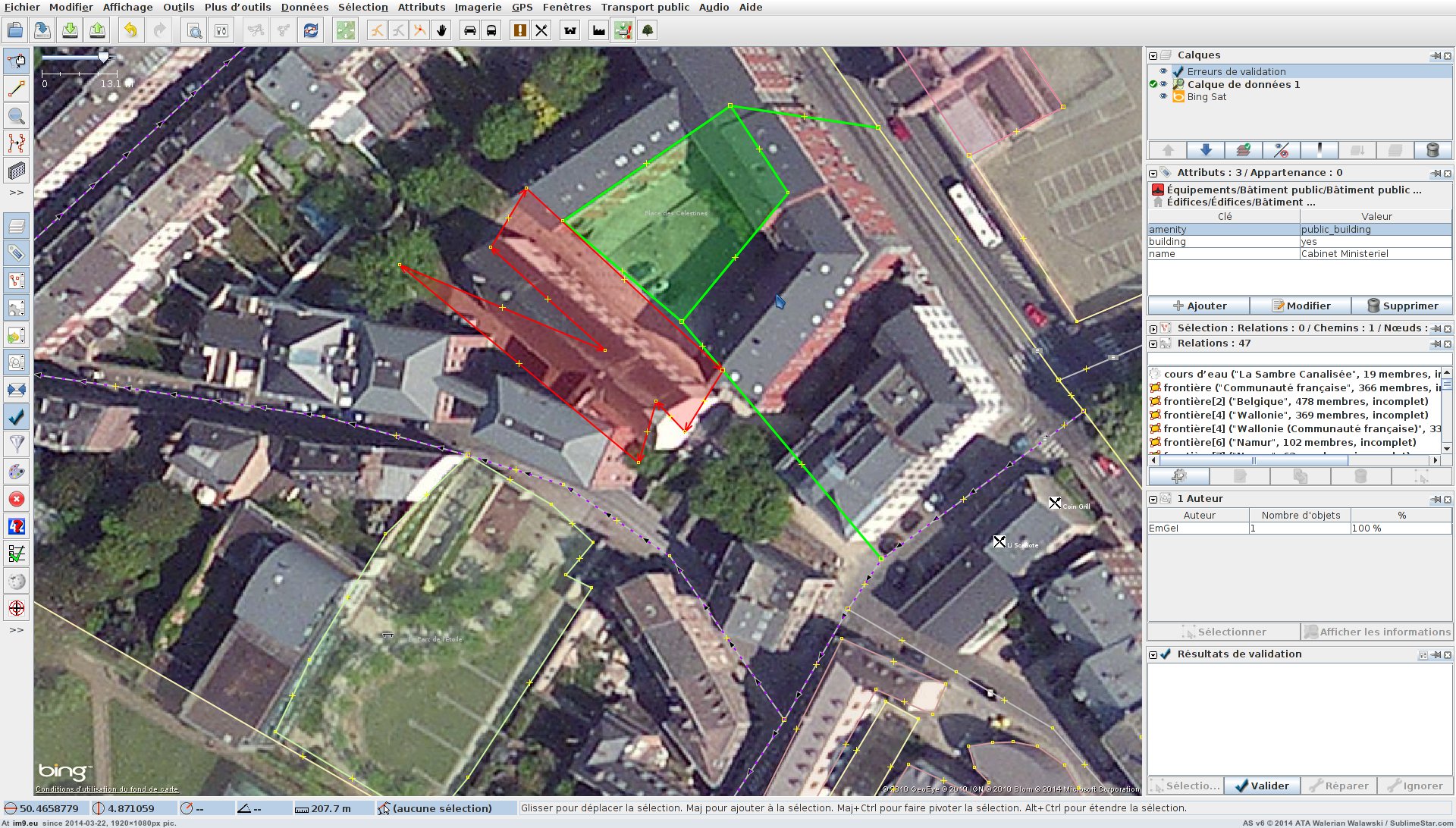The height and width of the screenshot is (828, 1456).
Task: Expand the Sélection panel
Action: click(1153, 328)
